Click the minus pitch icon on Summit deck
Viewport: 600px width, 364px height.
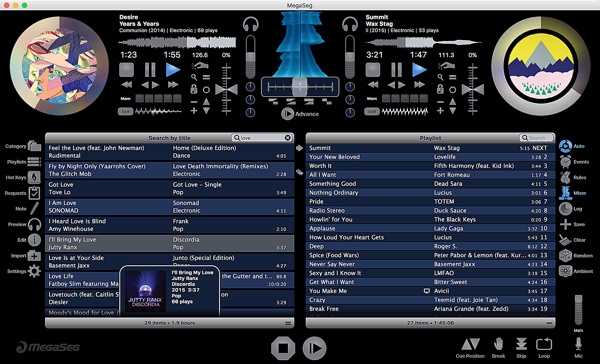pos(440,102)
